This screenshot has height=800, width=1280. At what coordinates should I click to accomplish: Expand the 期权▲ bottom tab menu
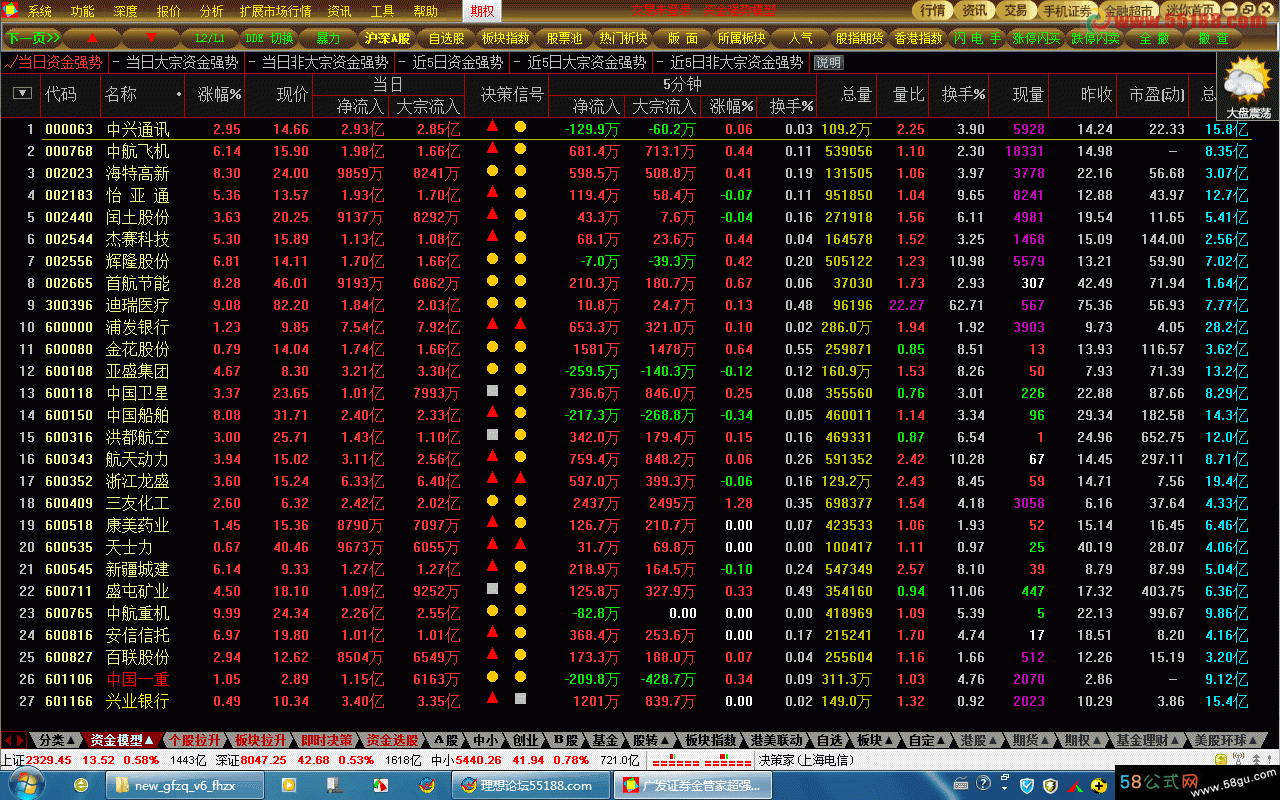point(1082,741)
